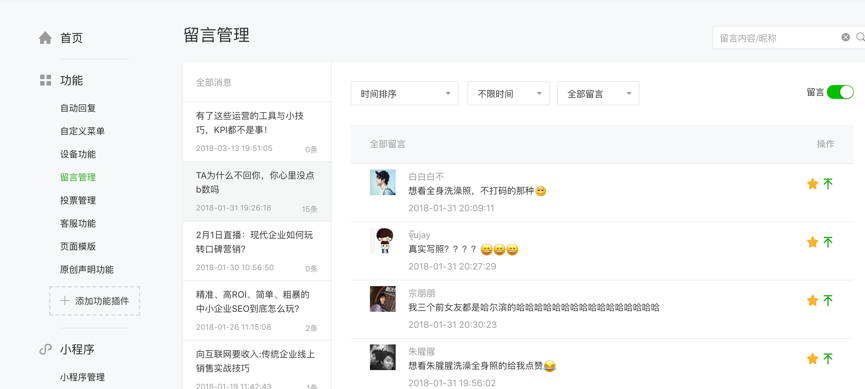
Task: Click the link icon beside 小程序
Action: click(45, 349)
